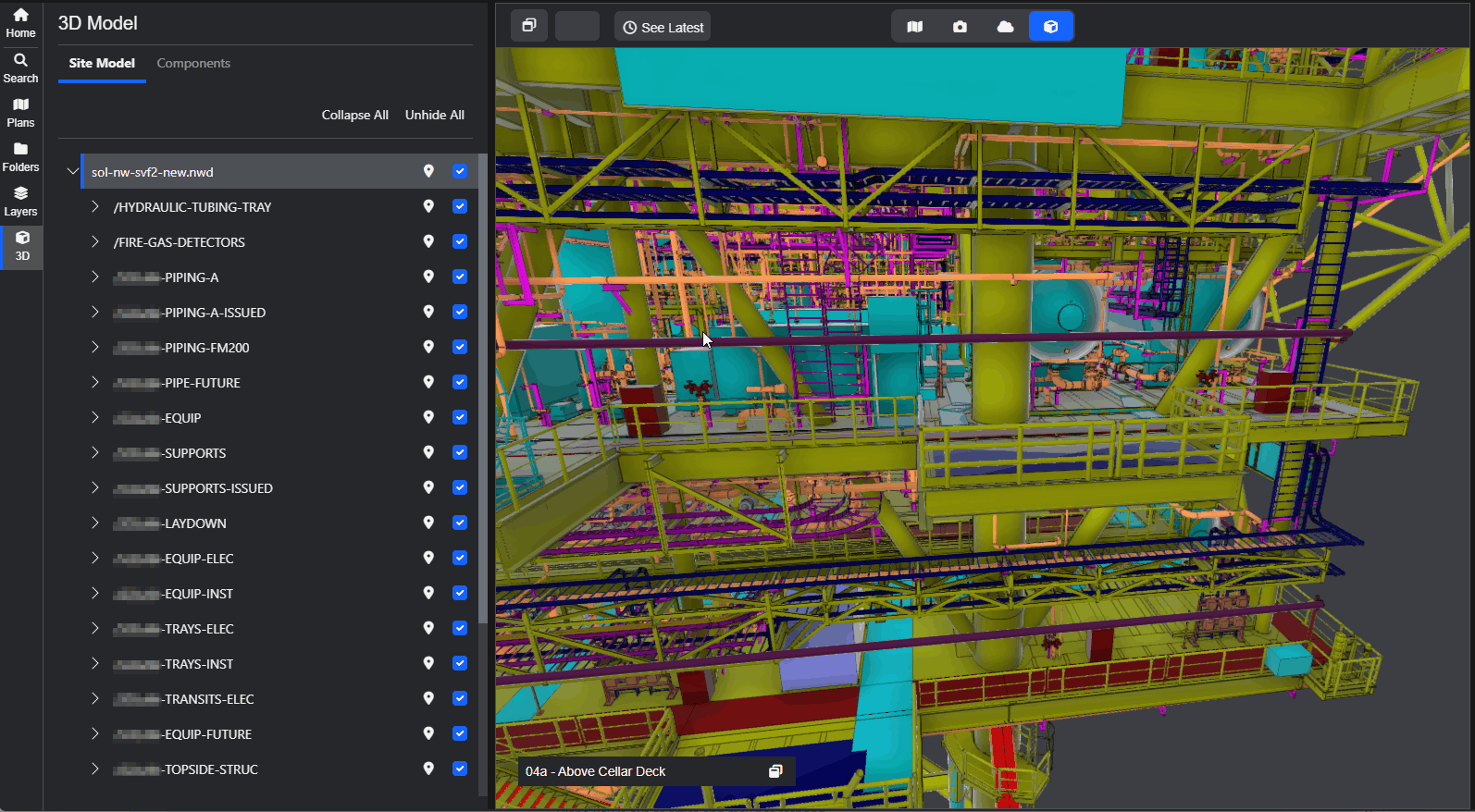Click the 3D Model panel title
The image size is (1475, 812).
(97, 23)
